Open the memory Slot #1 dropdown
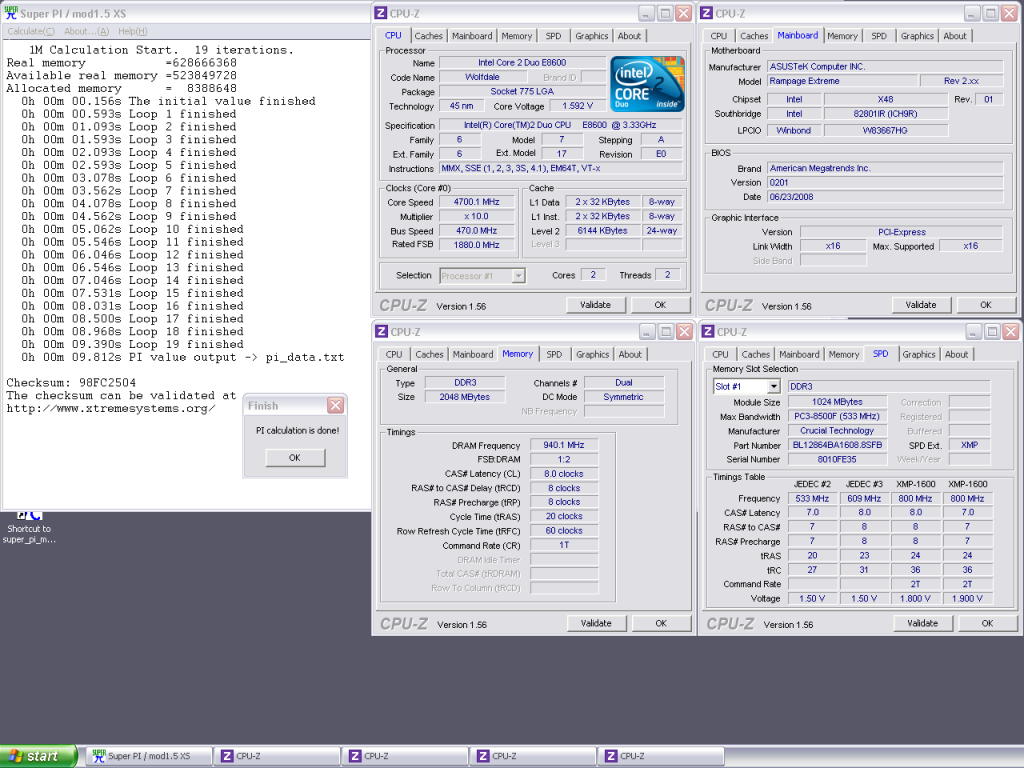This screenshot has height=768, width=1024. click(x=773, y=386)
